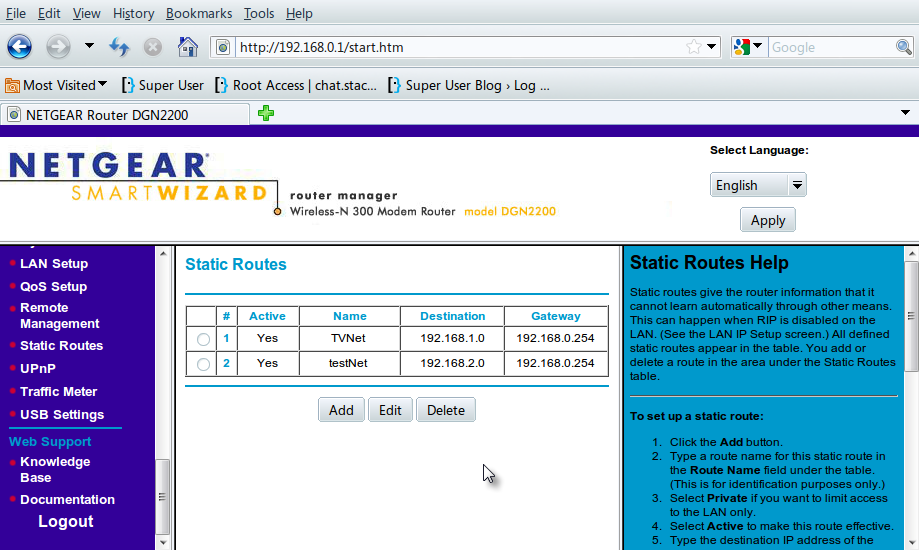Click sidebar scrollbar down arrow
The image size is (919, 550).
coord(163,542)
